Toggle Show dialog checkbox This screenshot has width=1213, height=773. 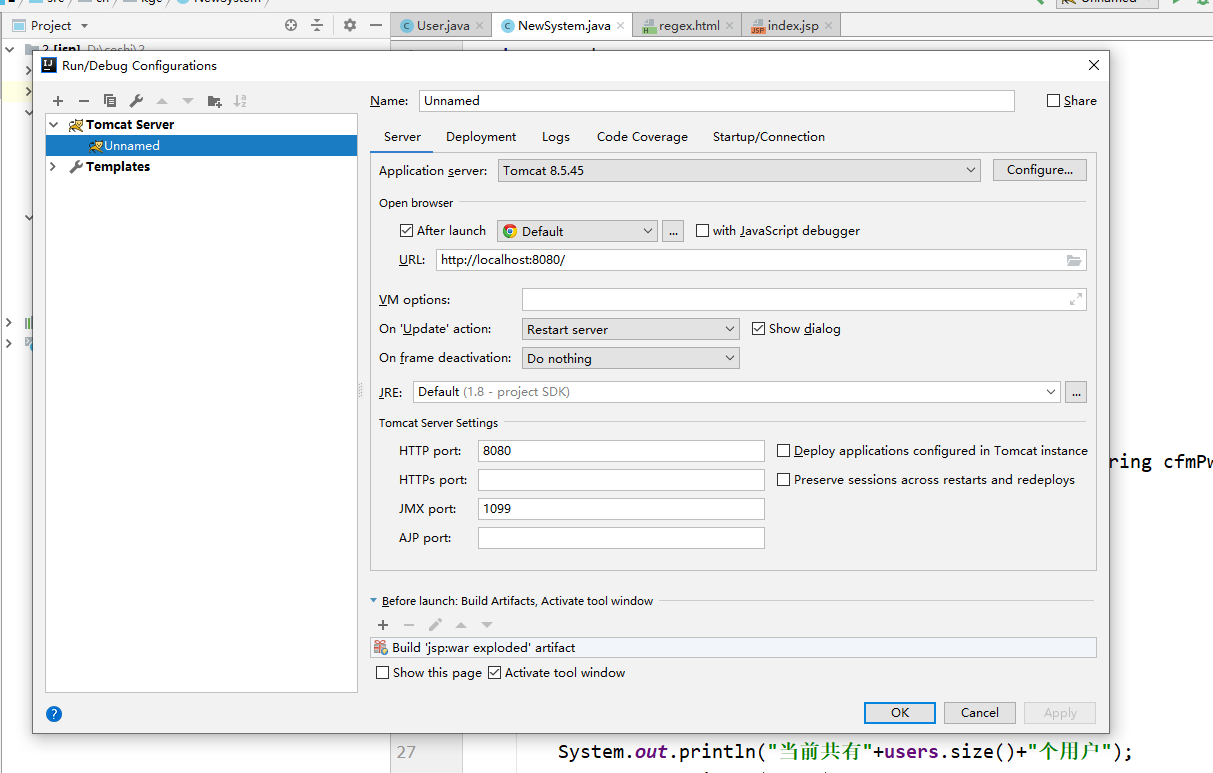coord(758,329)
